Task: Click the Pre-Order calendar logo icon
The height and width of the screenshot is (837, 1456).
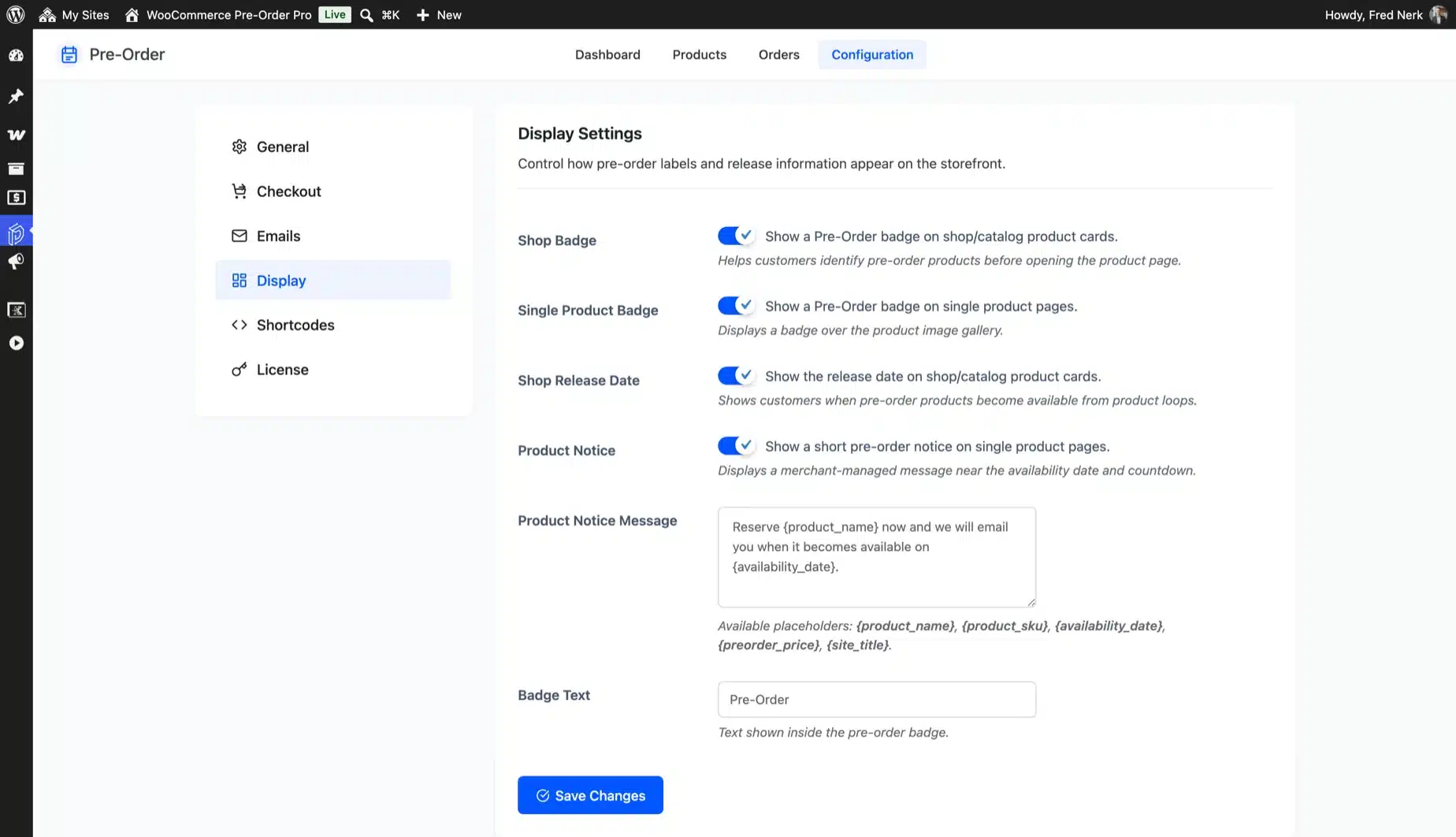Action: click(69, 54)
